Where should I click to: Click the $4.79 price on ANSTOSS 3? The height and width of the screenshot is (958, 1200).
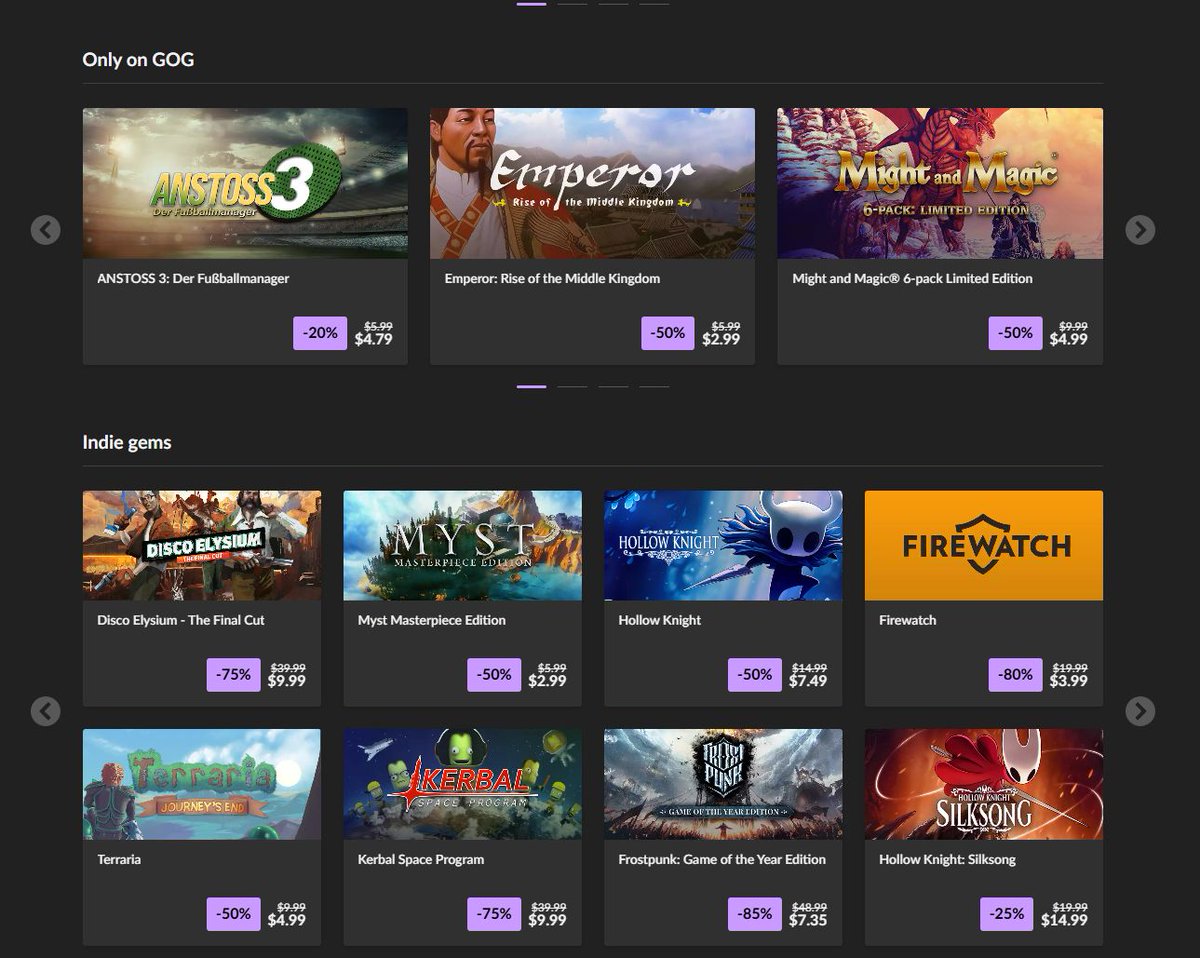(373, 340)
